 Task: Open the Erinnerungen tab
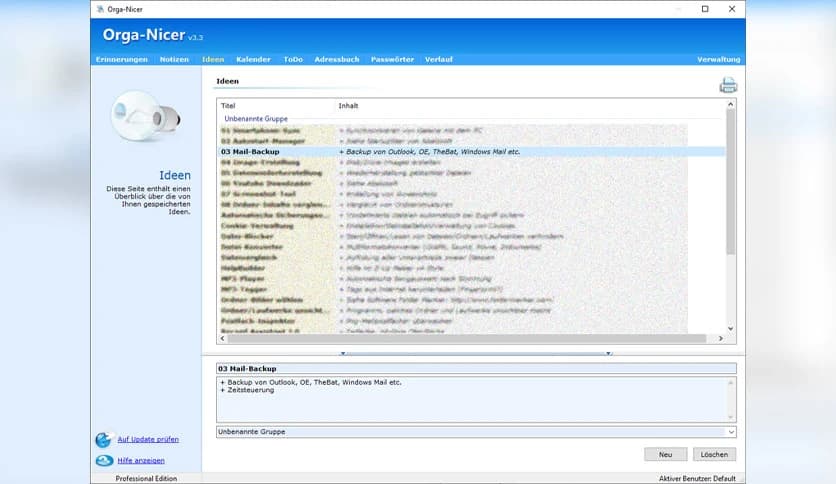pos(122,59)
